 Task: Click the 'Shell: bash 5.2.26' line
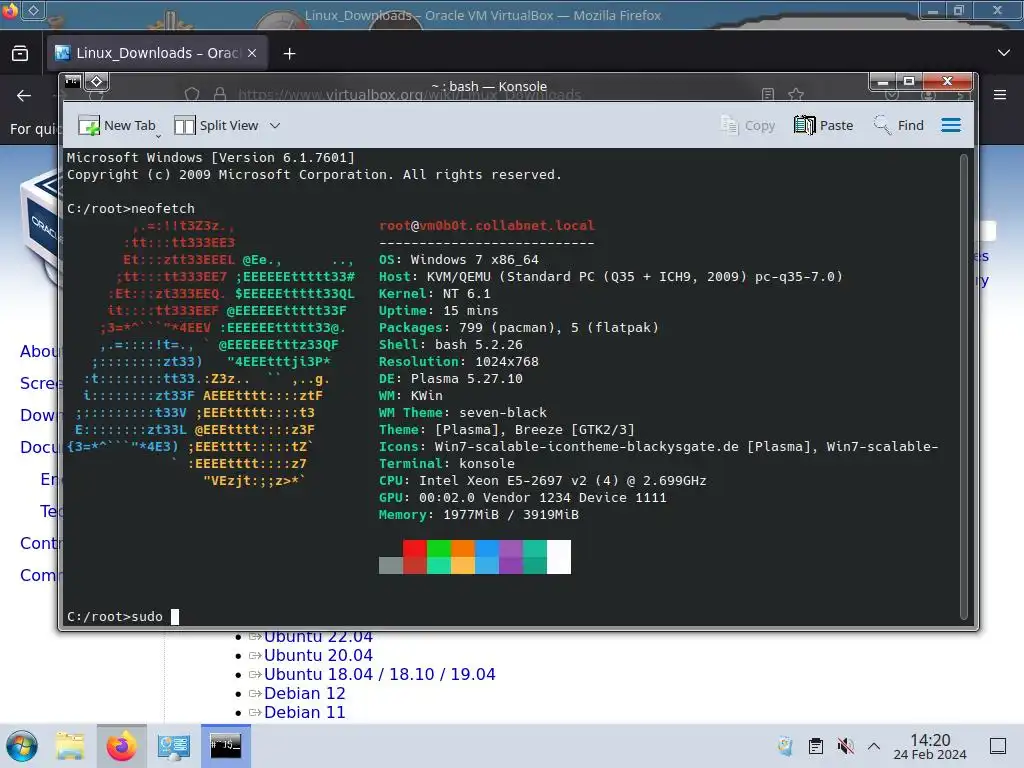point(451,344)
